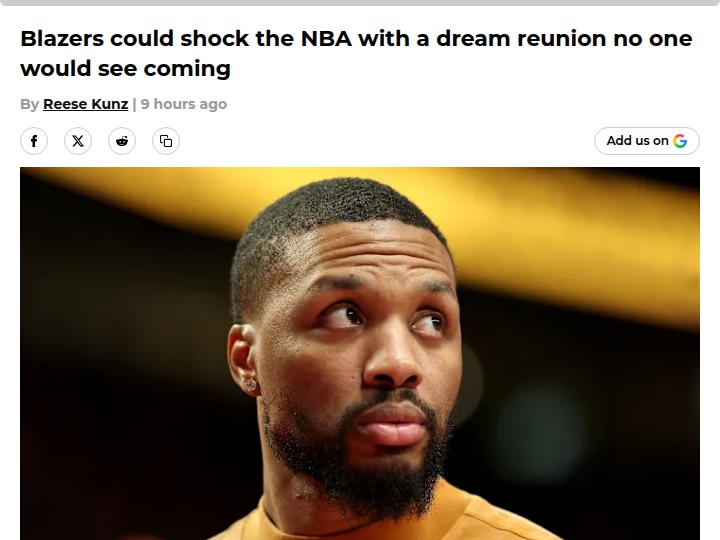Open the Add us on Google button
This screenshot has height=540, width=720.
tap(647, 141)
